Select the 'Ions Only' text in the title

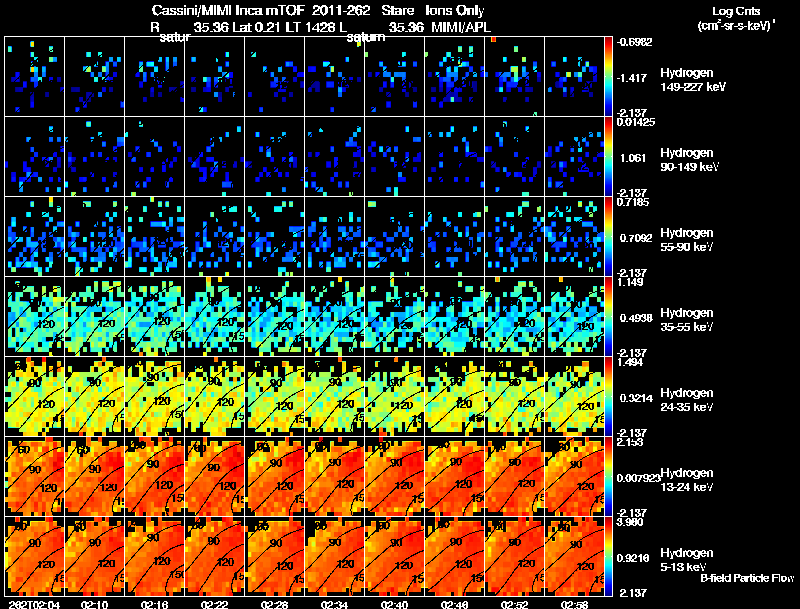(x=455, y=10)
